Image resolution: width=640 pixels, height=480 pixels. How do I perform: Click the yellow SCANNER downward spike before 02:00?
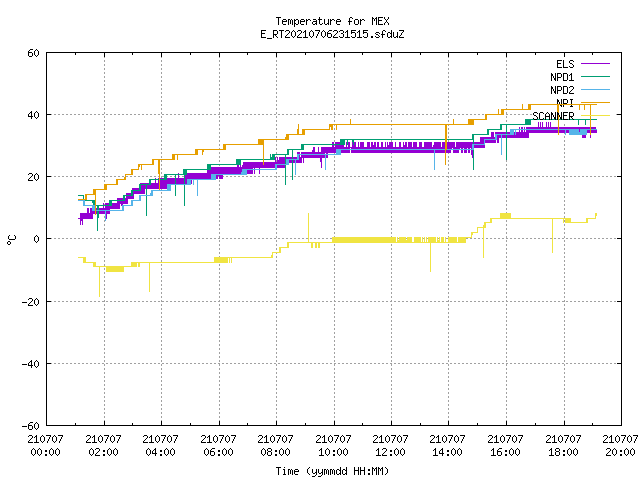(100, 282)
